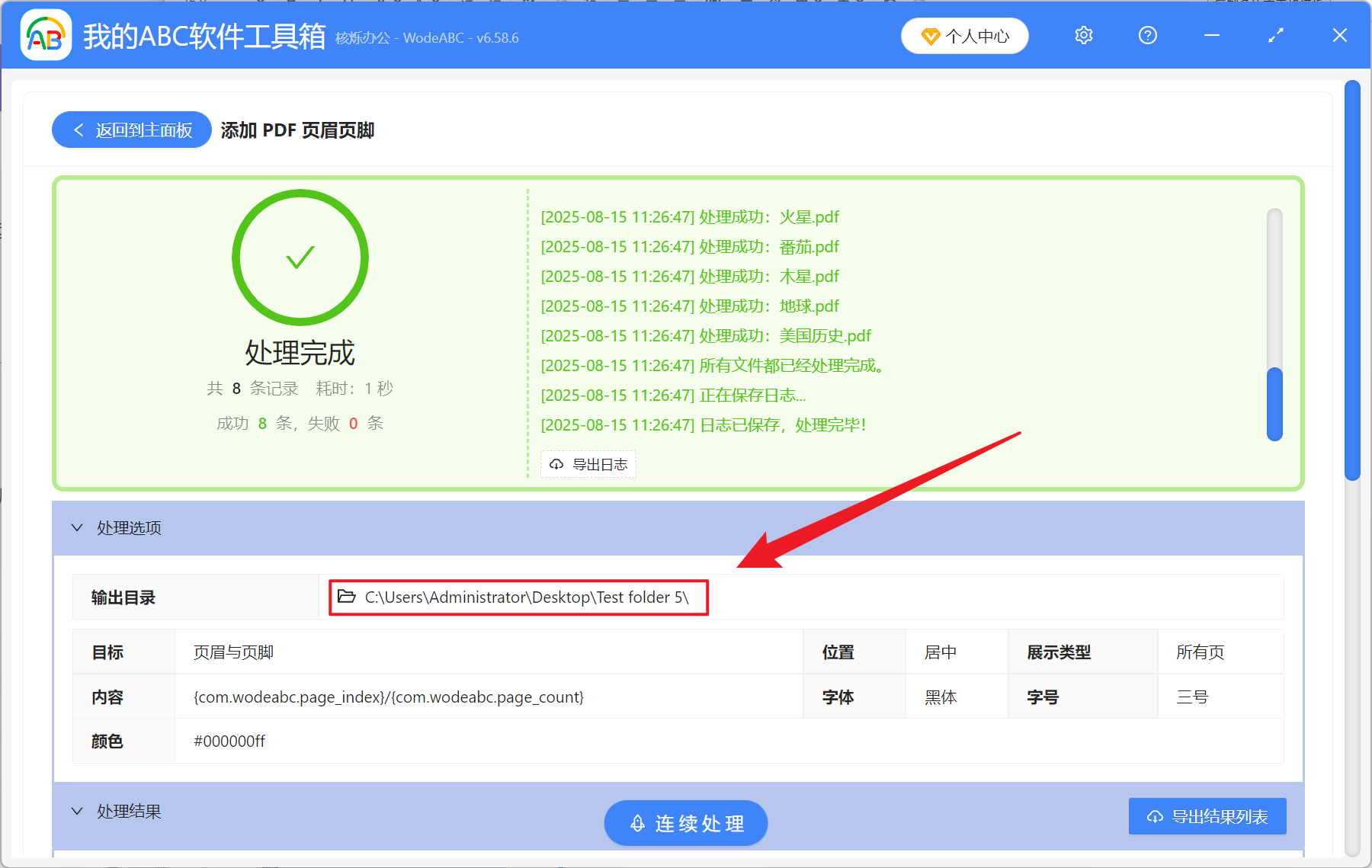The height and width of the screenshot is (868, 1372).
Task: Open the settings gear icon
Action: (1083, 35)
